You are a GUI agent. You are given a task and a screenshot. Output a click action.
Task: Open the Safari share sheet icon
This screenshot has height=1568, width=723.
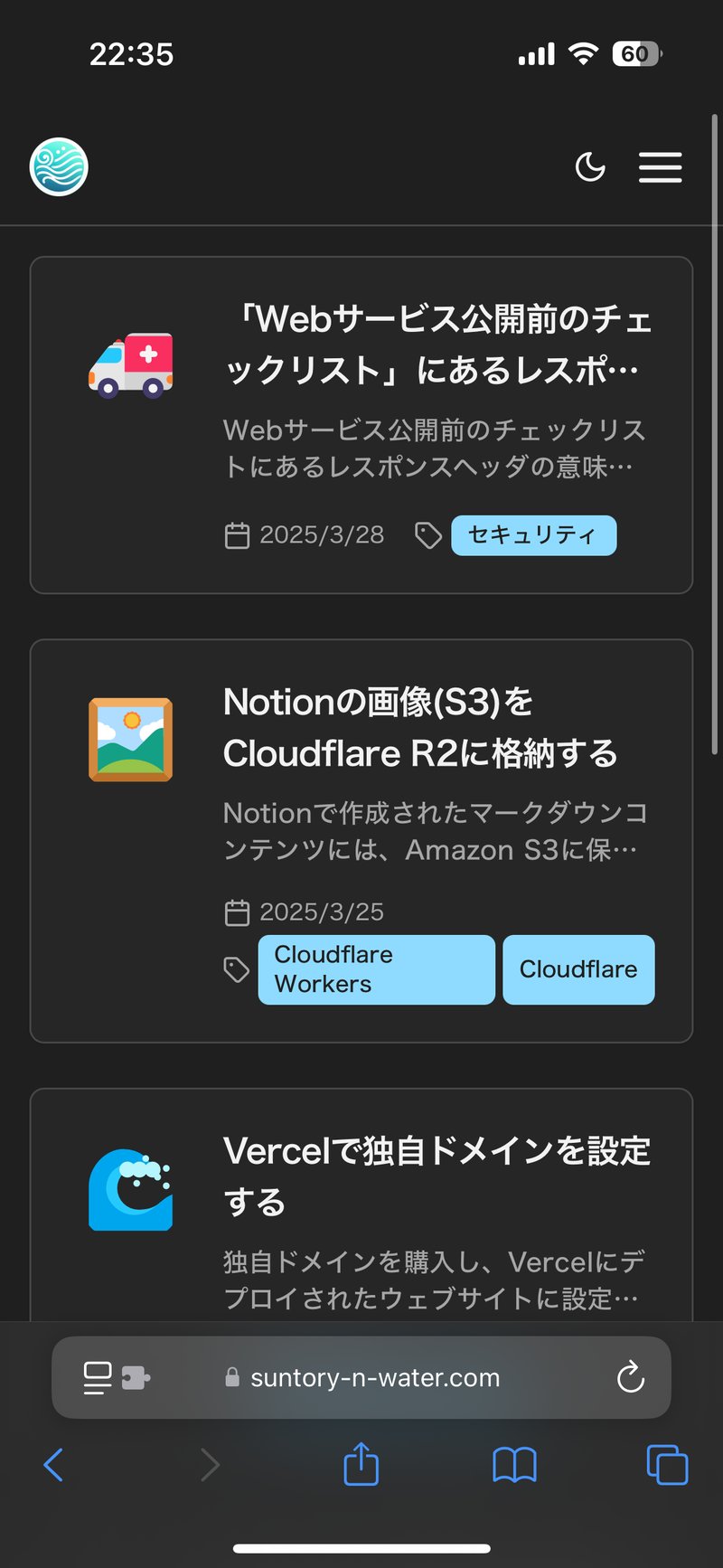[361, 1464]
